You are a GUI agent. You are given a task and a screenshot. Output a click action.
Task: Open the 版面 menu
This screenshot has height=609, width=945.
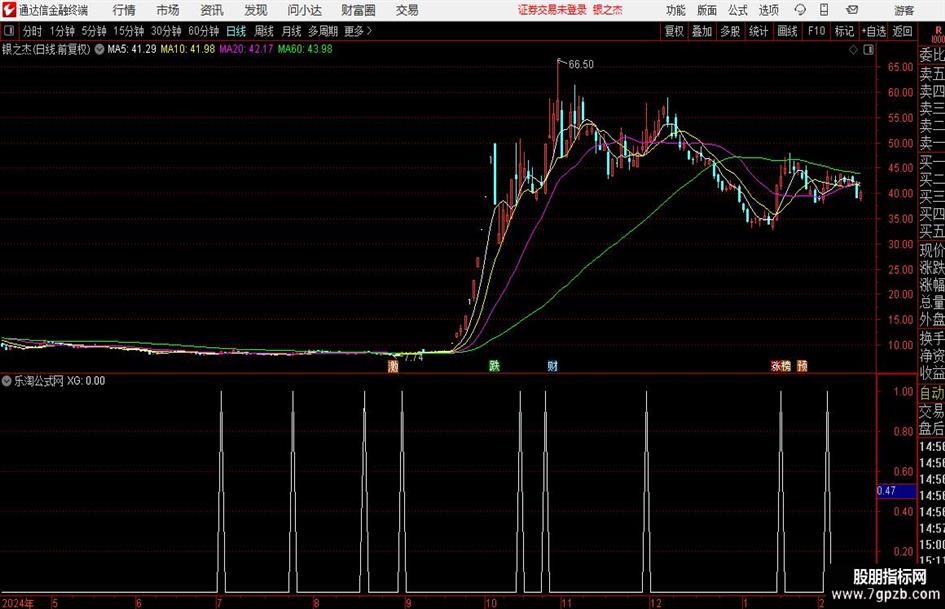pyautogui.click(x=706, y=10)
